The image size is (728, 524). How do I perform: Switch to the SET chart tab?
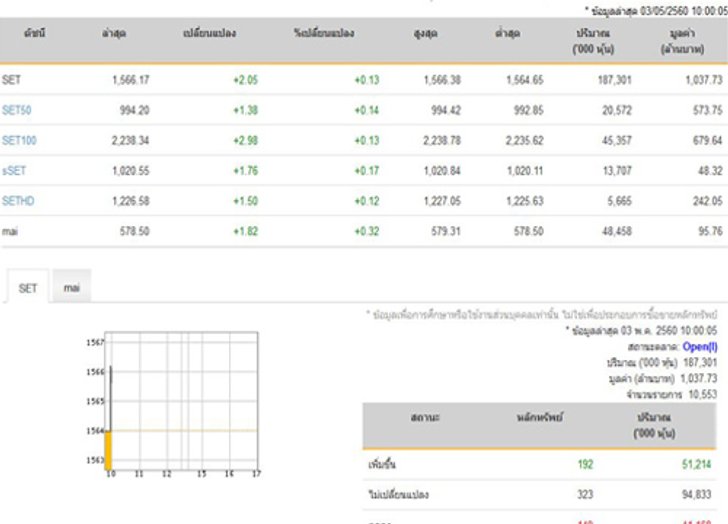pyautogui.click(x=27, y=288)
